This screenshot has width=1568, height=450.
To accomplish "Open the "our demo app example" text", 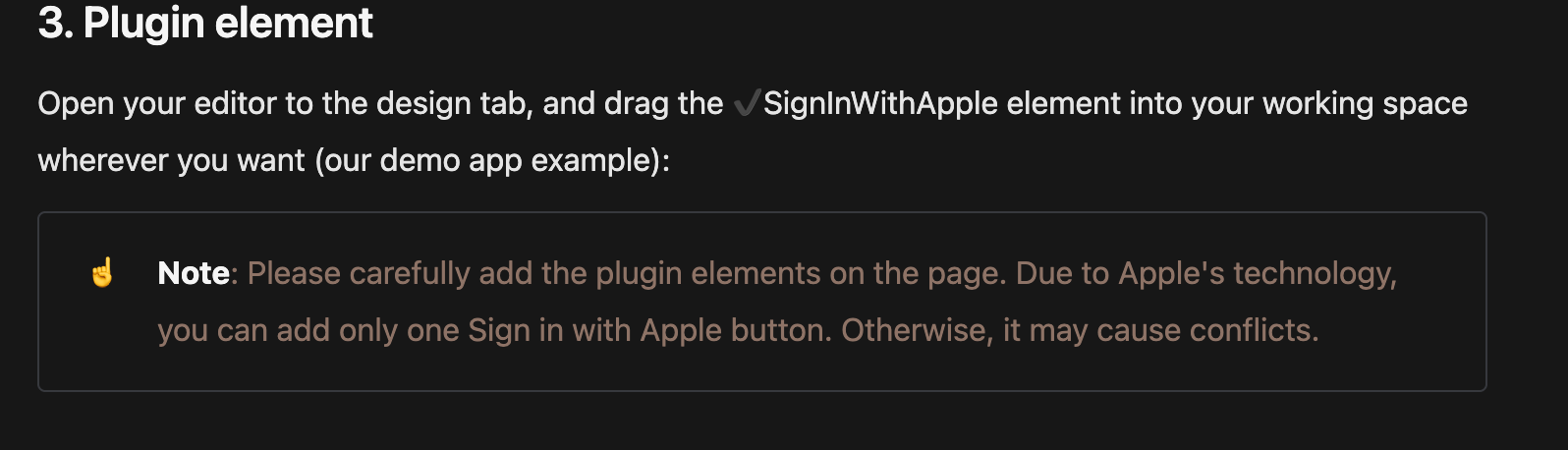I will pyautogui.click(x=490, y=160).
